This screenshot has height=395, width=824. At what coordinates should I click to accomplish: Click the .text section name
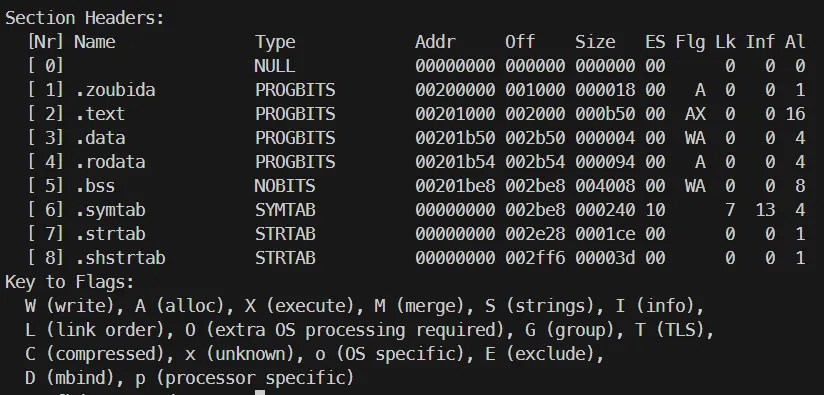[x=100, y=114]
